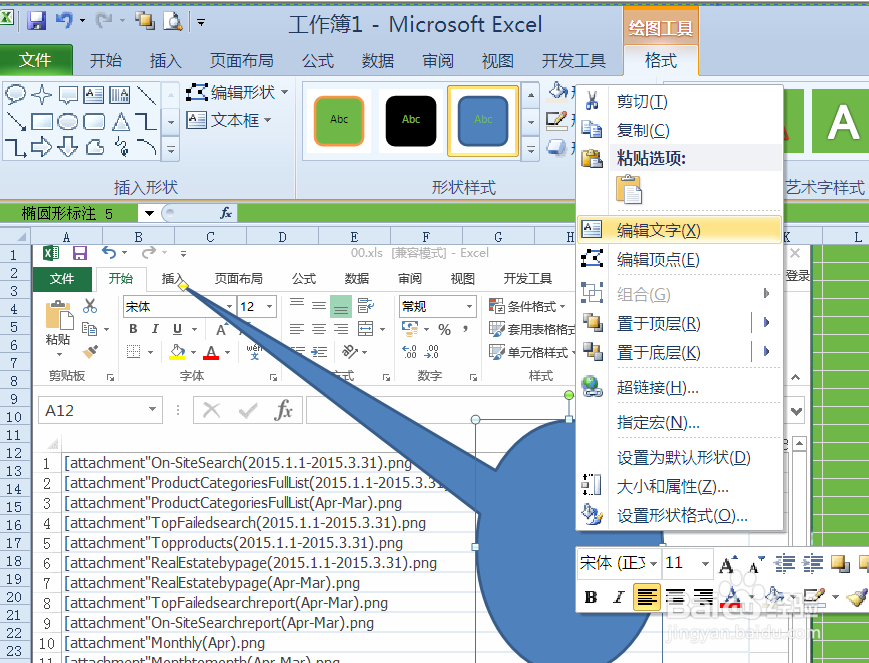
Task: Expand the shape styles gallery more button
Action: 531,150
